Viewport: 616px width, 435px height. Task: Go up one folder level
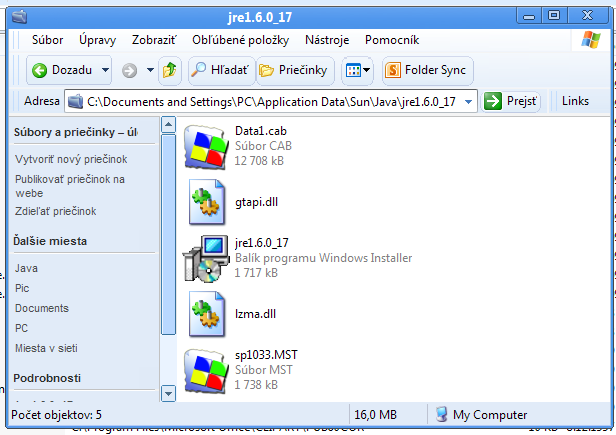(x=170, y=70)
